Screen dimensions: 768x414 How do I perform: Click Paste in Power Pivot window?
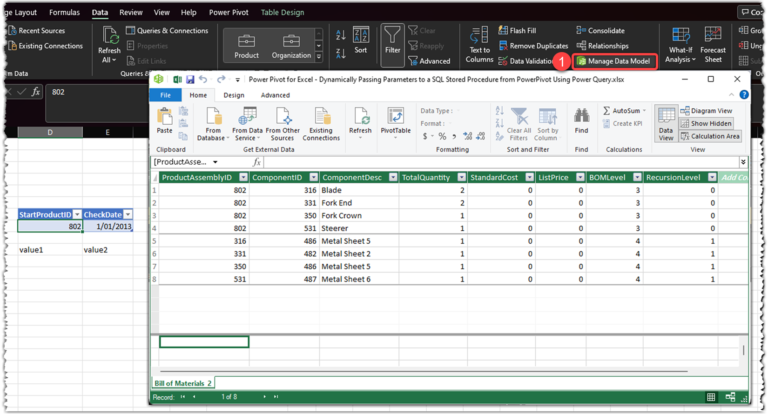[x=165, y=121]
